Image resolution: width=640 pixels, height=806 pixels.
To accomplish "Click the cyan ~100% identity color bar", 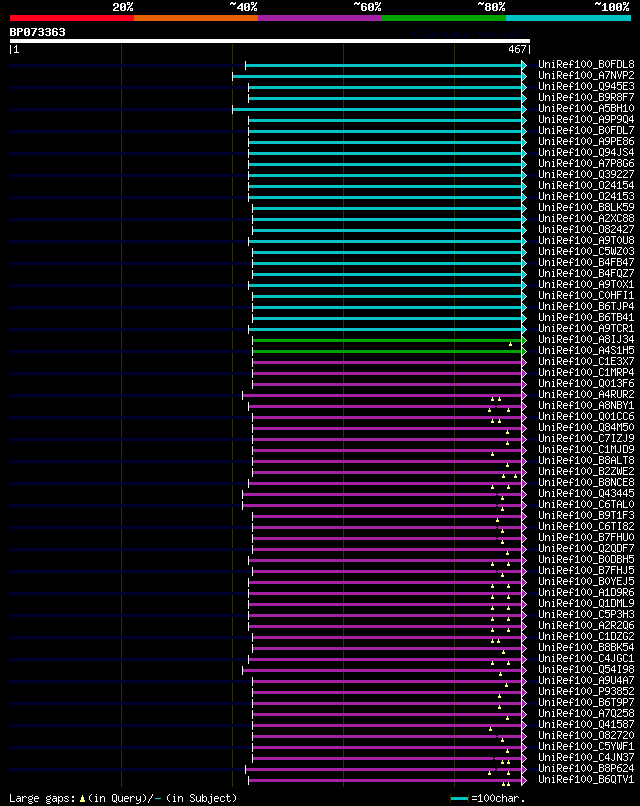I will 569,18.
